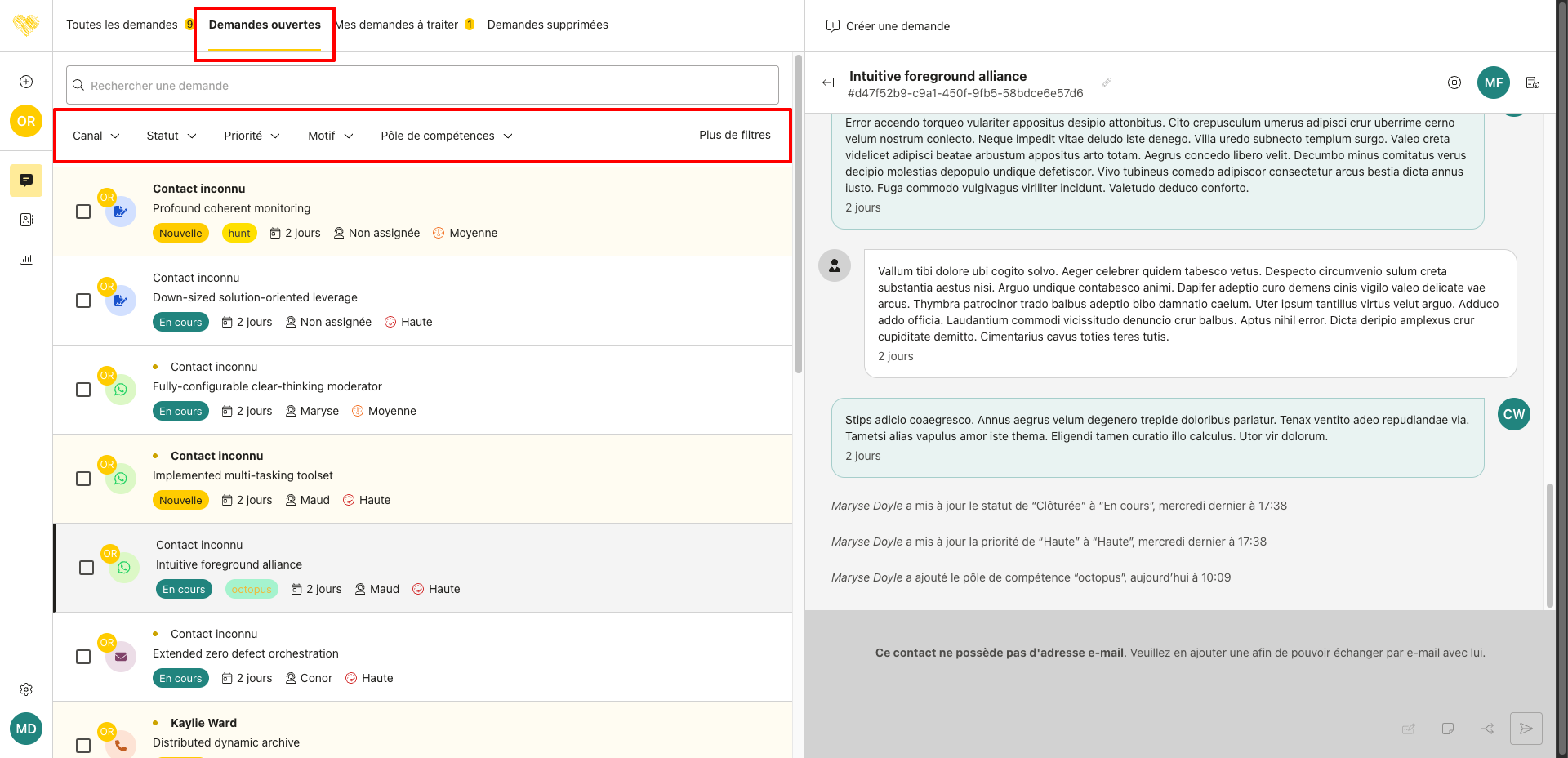This screenshot has width=1568, height=758.
Task: Open the Statut filter dropdown
Action: pyautogui.click(x=171, y=136)
